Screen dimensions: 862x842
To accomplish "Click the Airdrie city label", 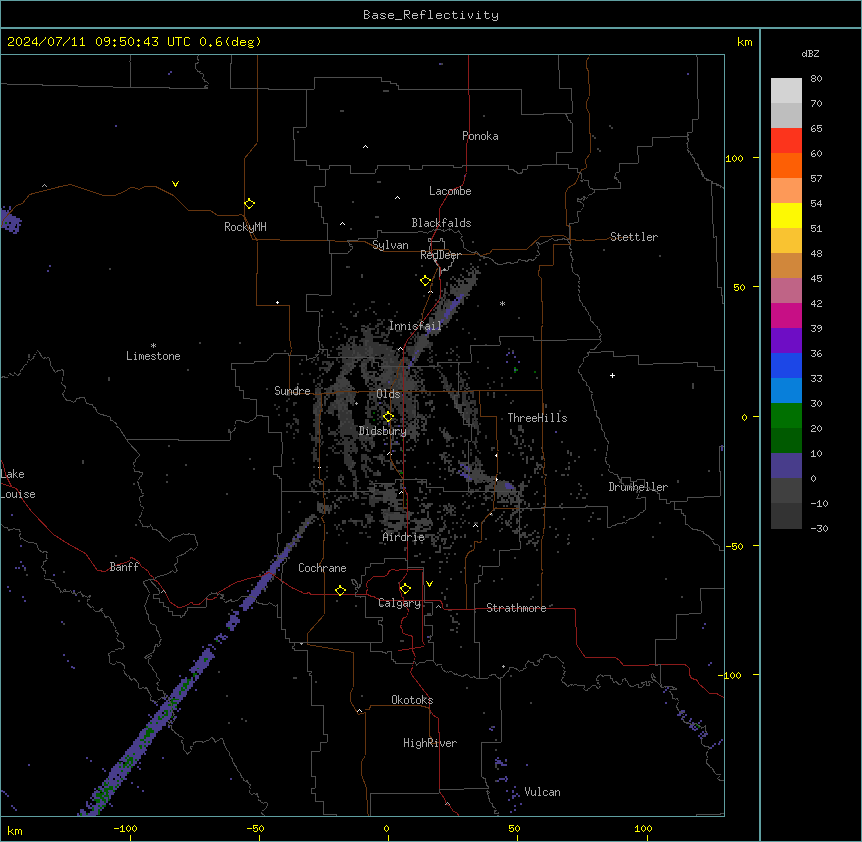I will (404, 537).
